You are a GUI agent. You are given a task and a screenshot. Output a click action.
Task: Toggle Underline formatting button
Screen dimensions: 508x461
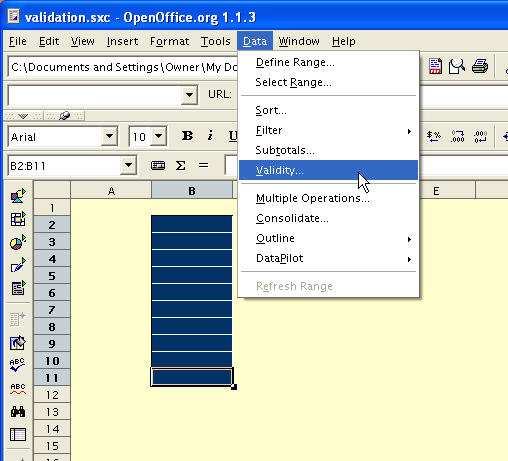coord(233,136)
